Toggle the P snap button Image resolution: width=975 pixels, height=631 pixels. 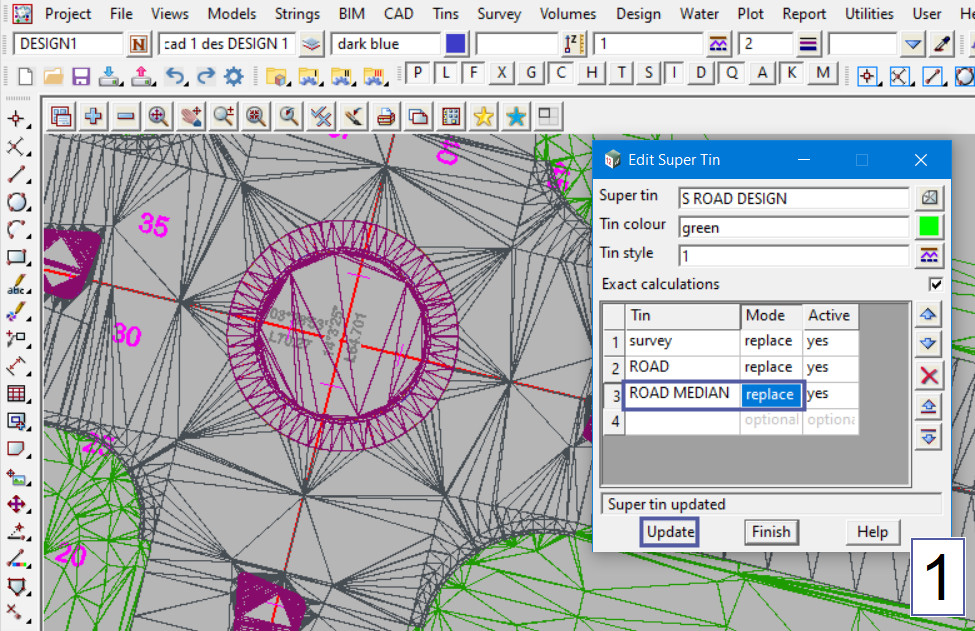417,73
